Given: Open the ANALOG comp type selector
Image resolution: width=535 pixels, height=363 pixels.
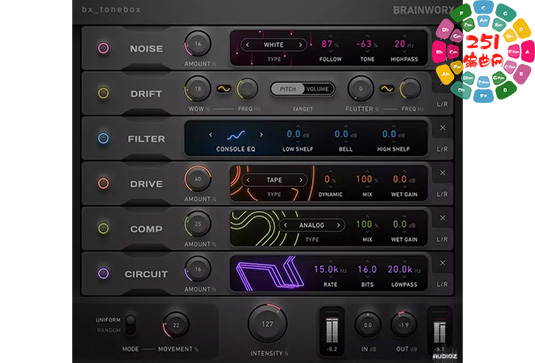Looking at the screenshot, I should tap(312, 225).
